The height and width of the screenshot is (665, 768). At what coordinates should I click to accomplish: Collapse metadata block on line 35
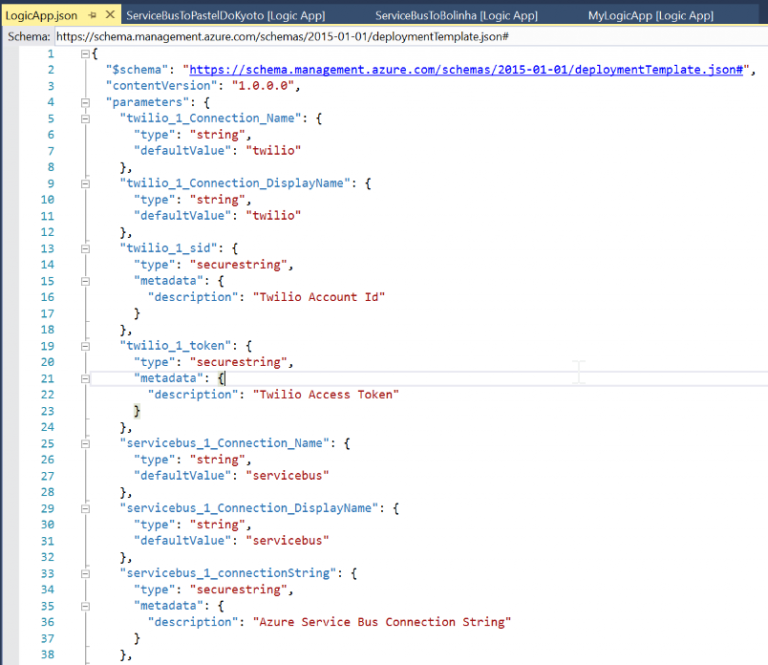[x=85, y=606]
